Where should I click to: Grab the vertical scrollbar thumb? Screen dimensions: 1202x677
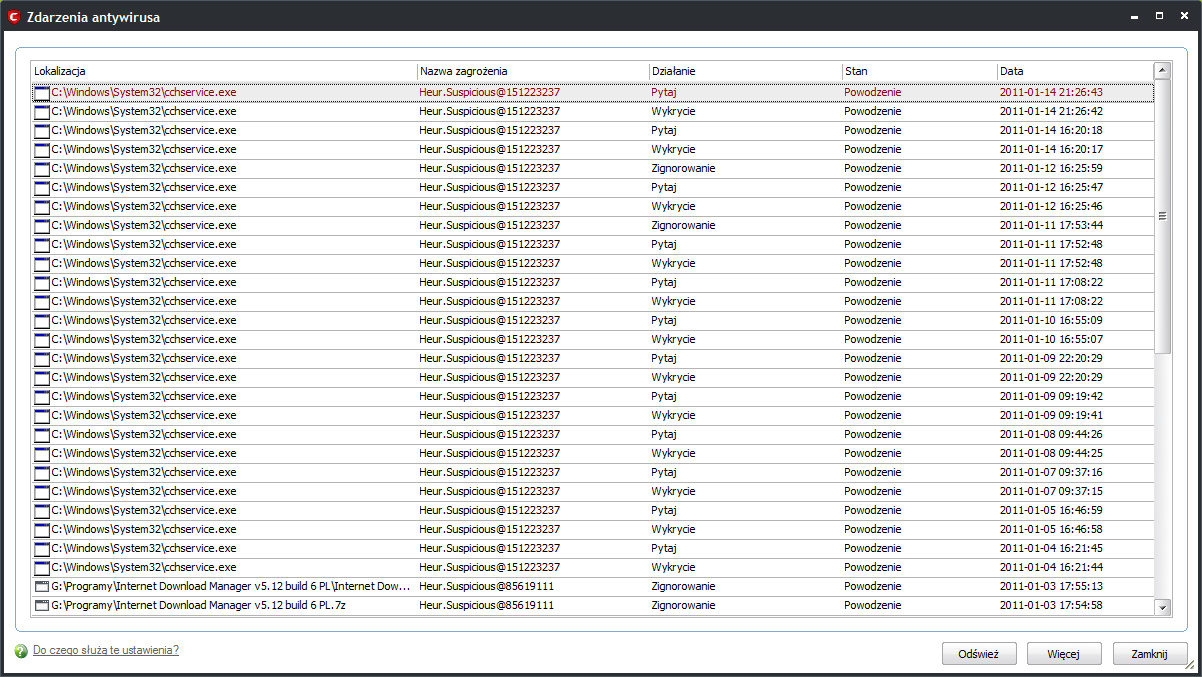click(x=1162, y=215)
